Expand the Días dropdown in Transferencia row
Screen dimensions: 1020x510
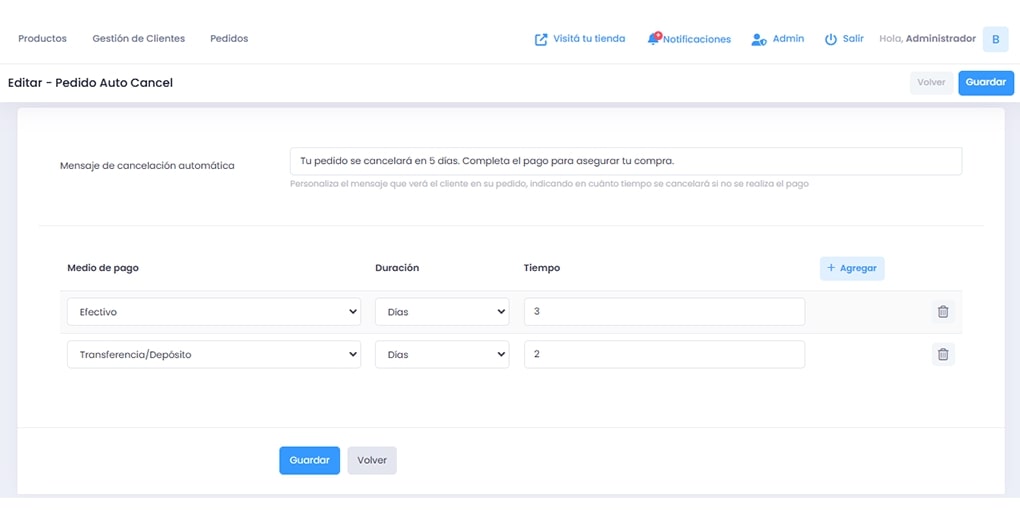tap(442, 354)
